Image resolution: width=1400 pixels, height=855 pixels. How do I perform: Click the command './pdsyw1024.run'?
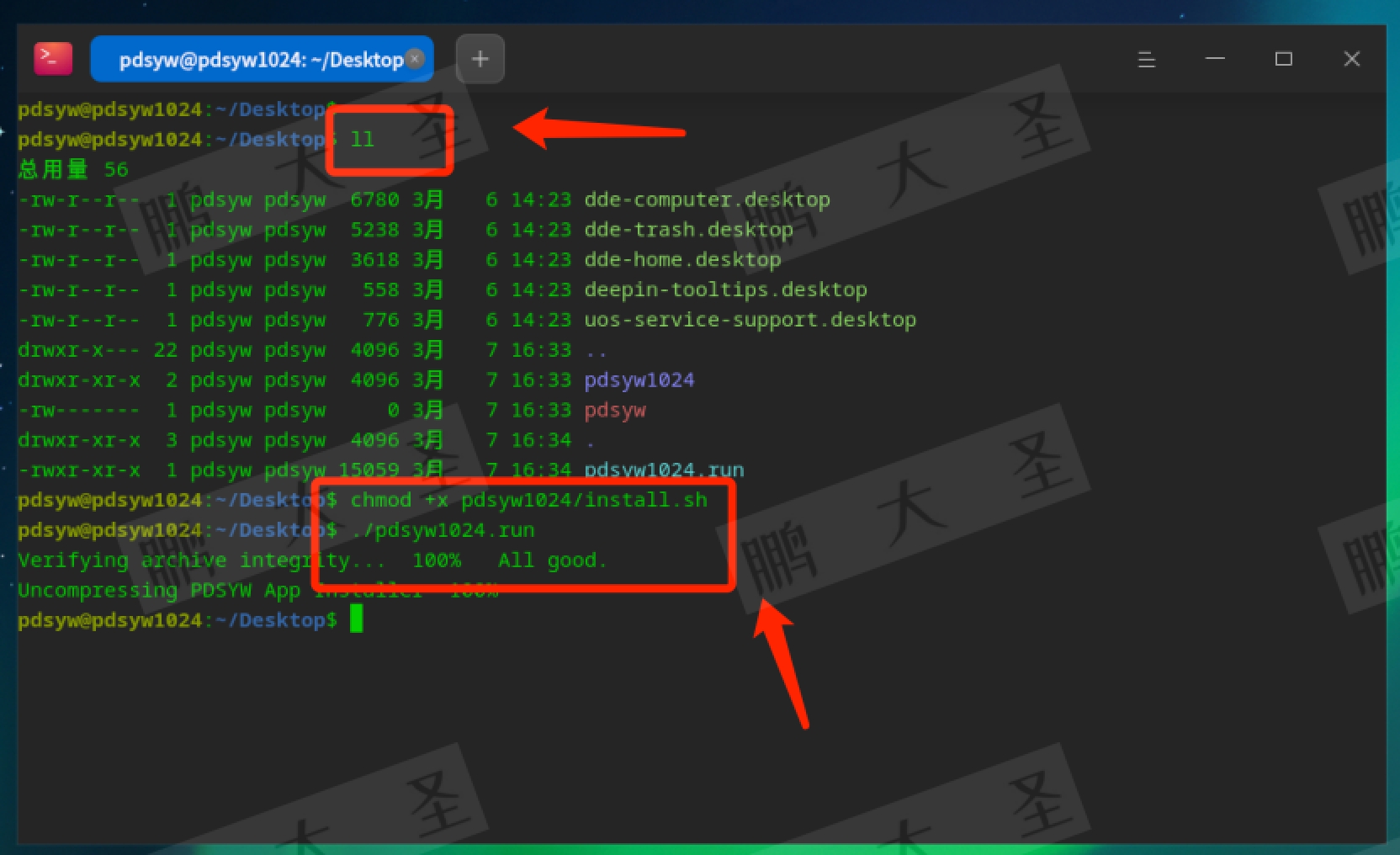[x=443, y=530]
